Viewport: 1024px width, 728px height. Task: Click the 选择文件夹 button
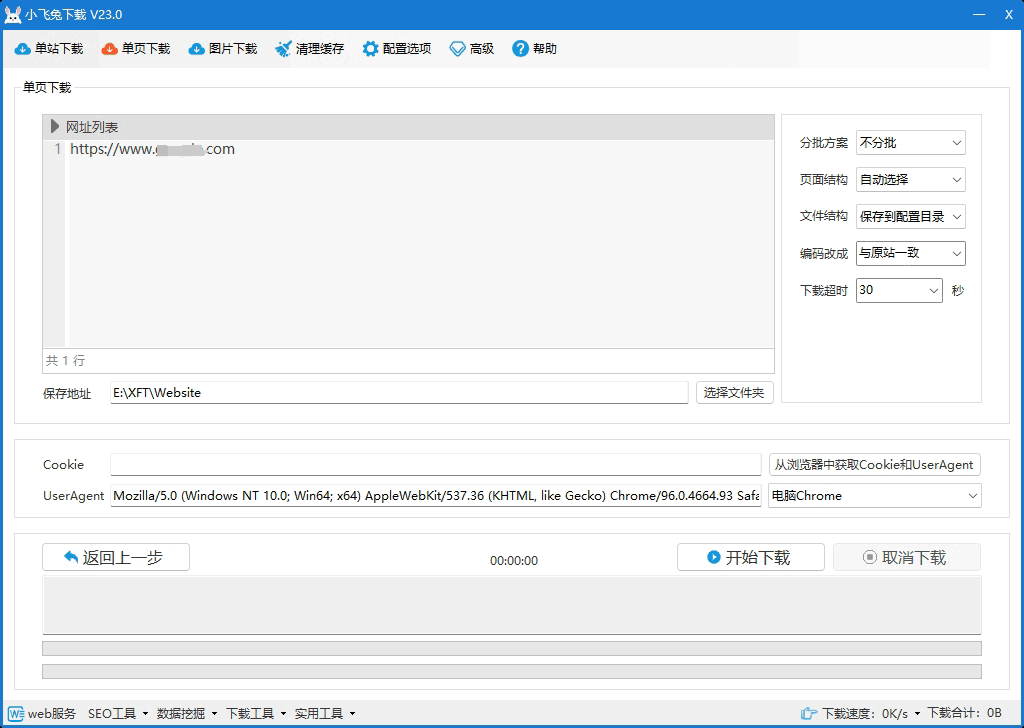coord(734,393)
